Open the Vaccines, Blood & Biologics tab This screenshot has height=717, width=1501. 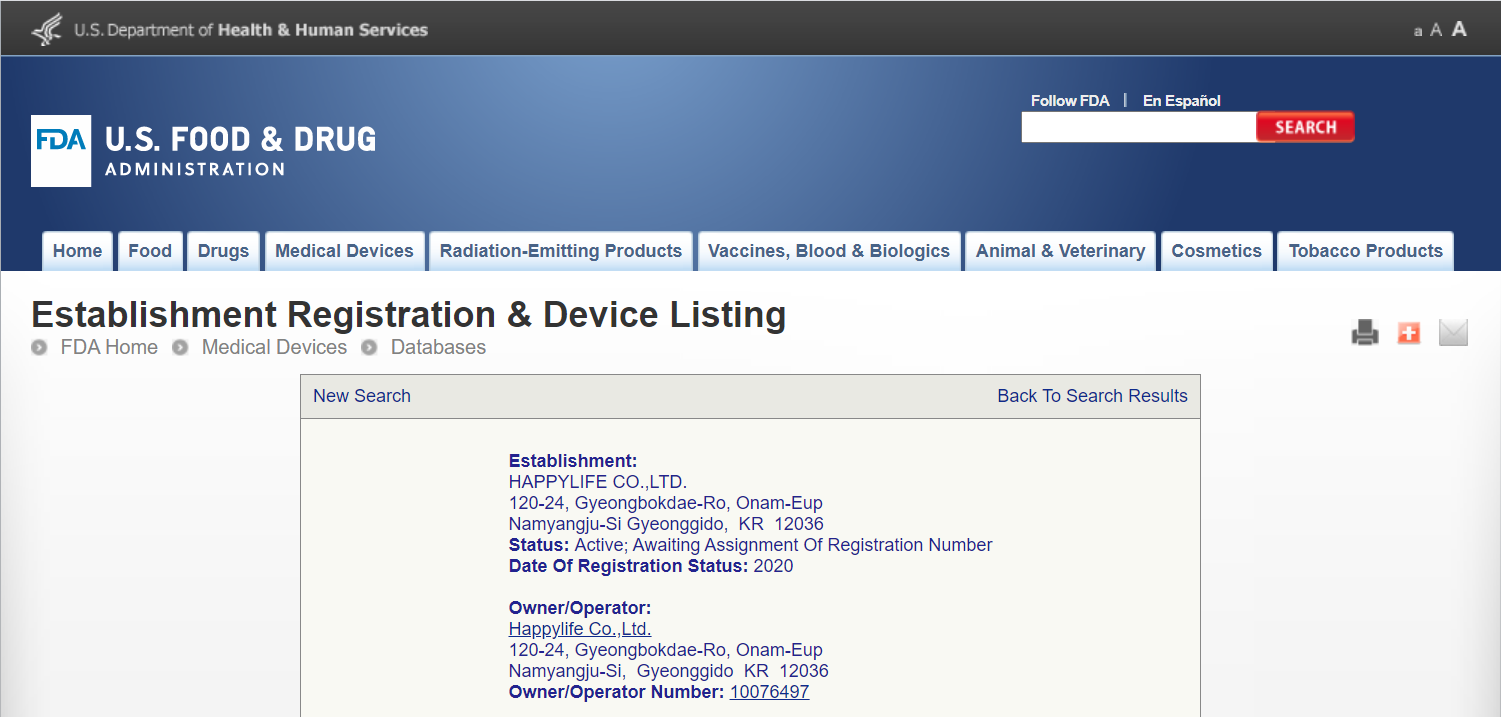point(829,251)
